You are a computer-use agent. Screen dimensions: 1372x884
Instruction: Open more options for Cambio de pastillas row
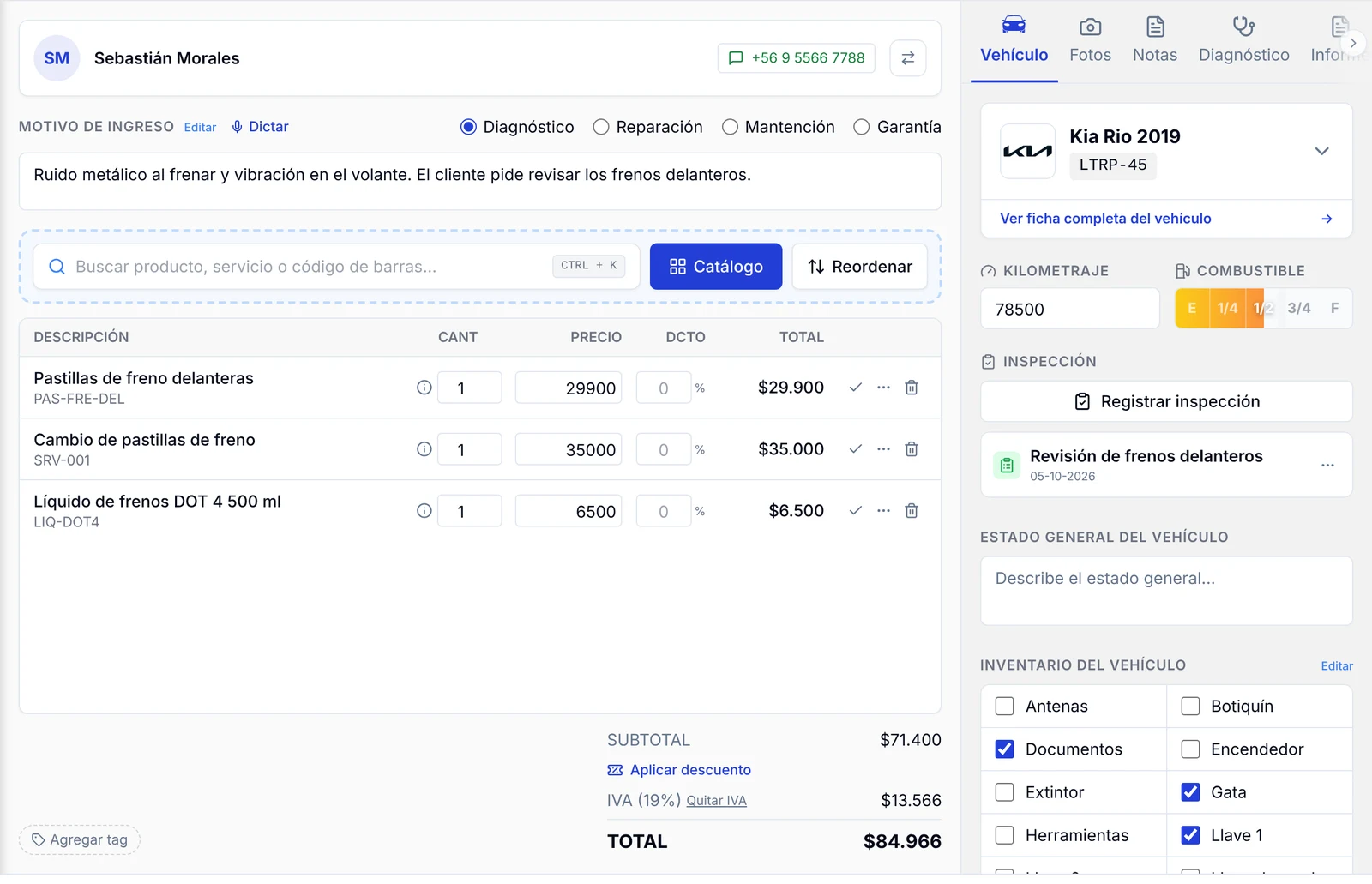(883, 449)
